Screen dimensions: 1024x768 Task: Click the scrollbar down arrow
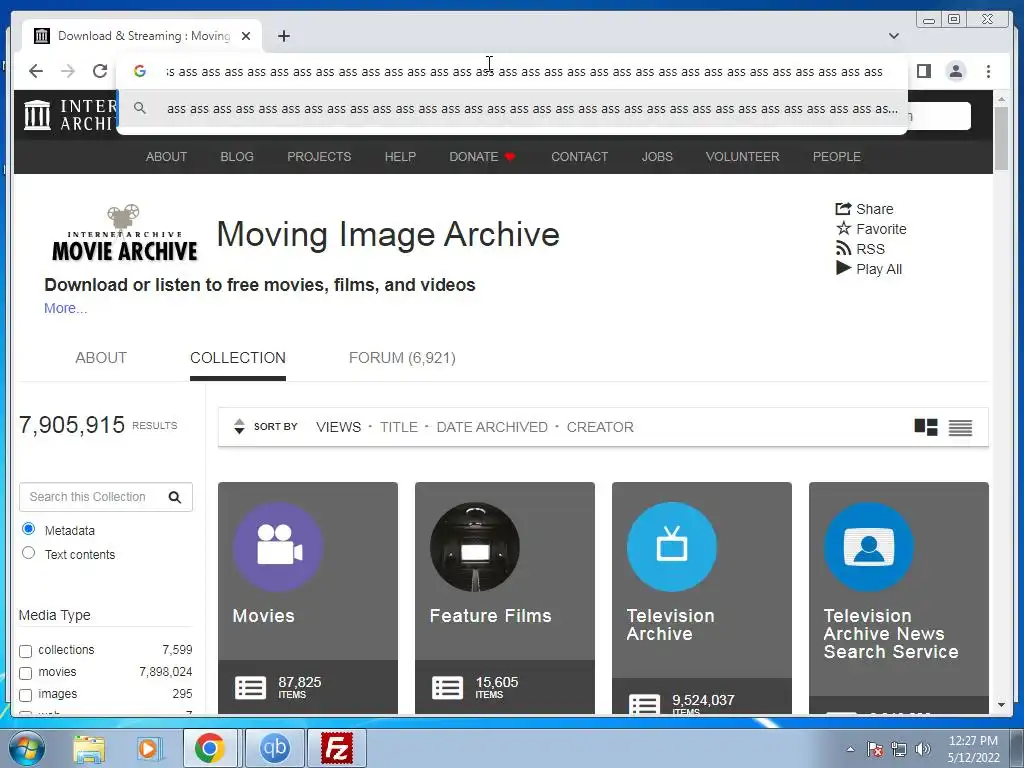1001,705
